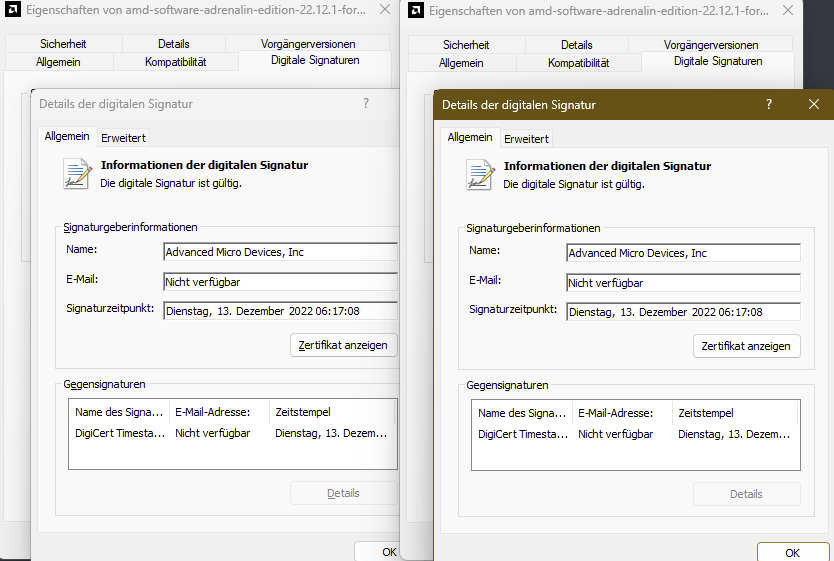The width and height of the screenshot is (834, 561).
Task: Click 'Zeitstempel' column header in right list
Action: pyautogui.click(x=735, y=413)
